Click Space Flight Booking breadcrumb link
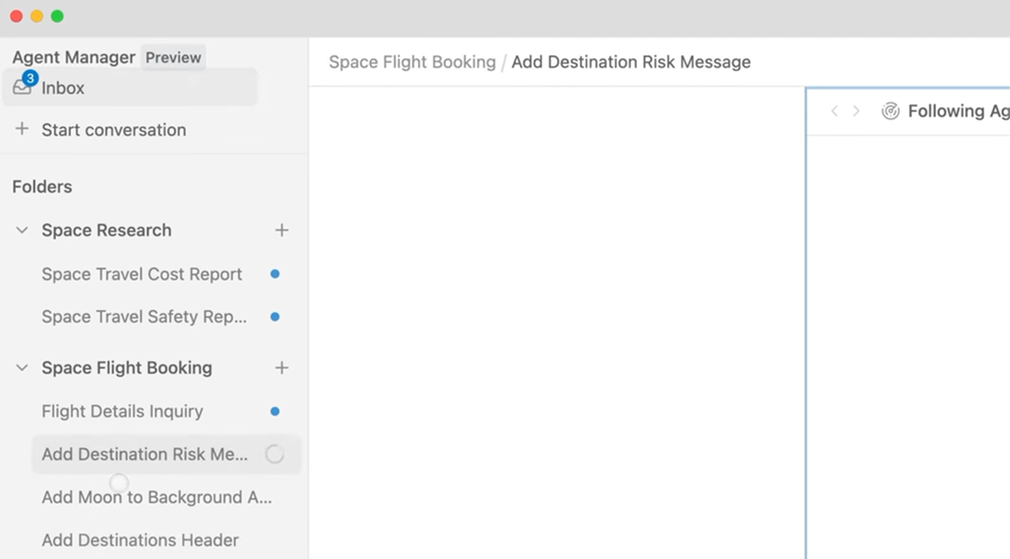 pos(412,62)
